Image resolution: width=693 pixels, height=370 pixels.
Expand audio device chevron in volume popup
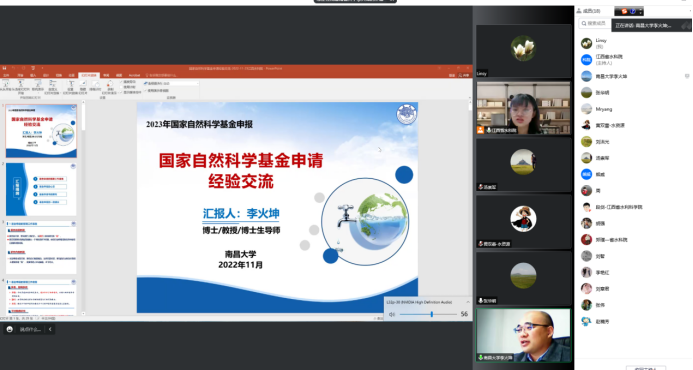(x=468, y=302)
